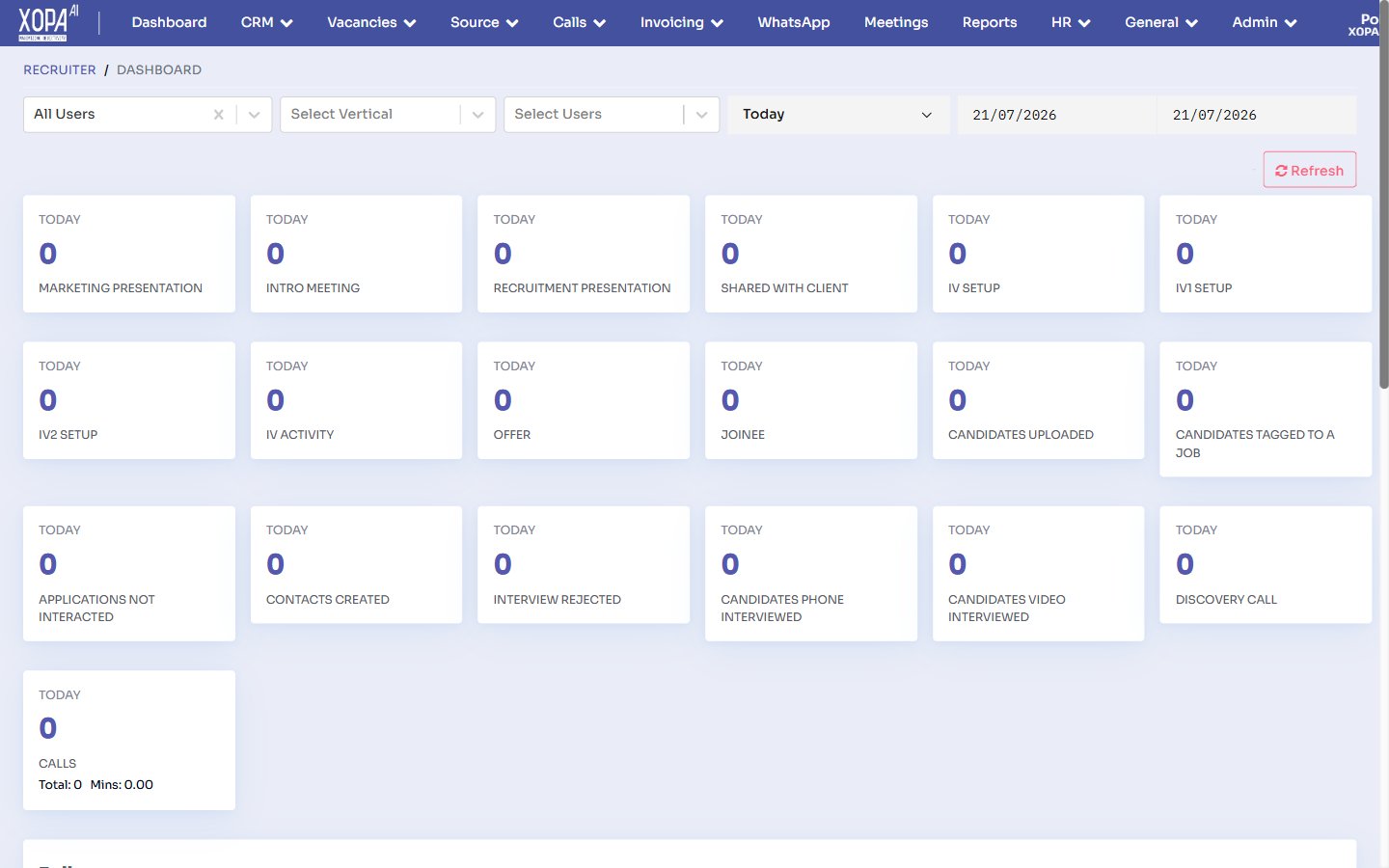Expand the Invoicing menu

click(x=681, y=22)
